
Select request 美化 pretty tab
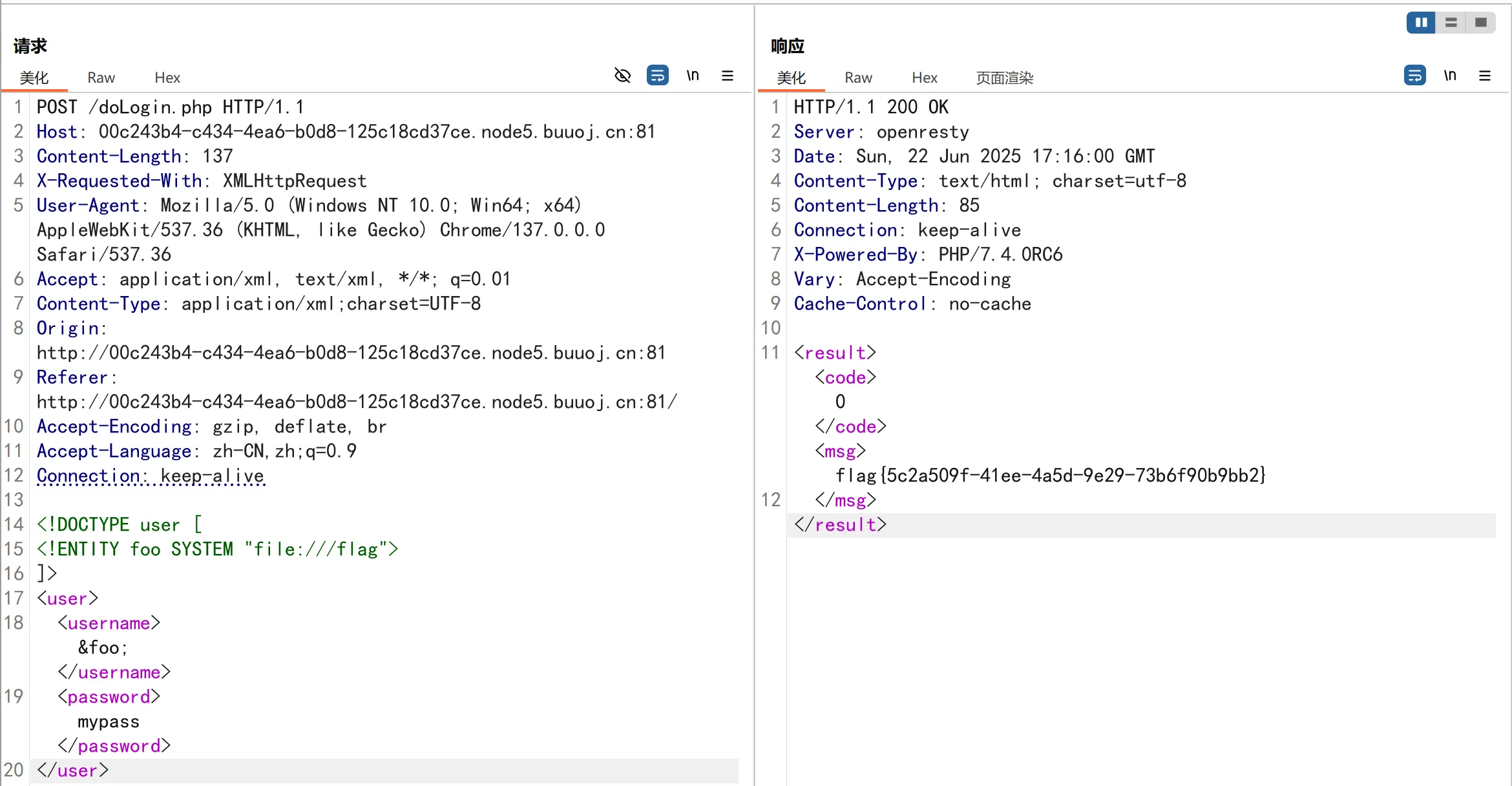pyautogui.click(x=34, y=78)
